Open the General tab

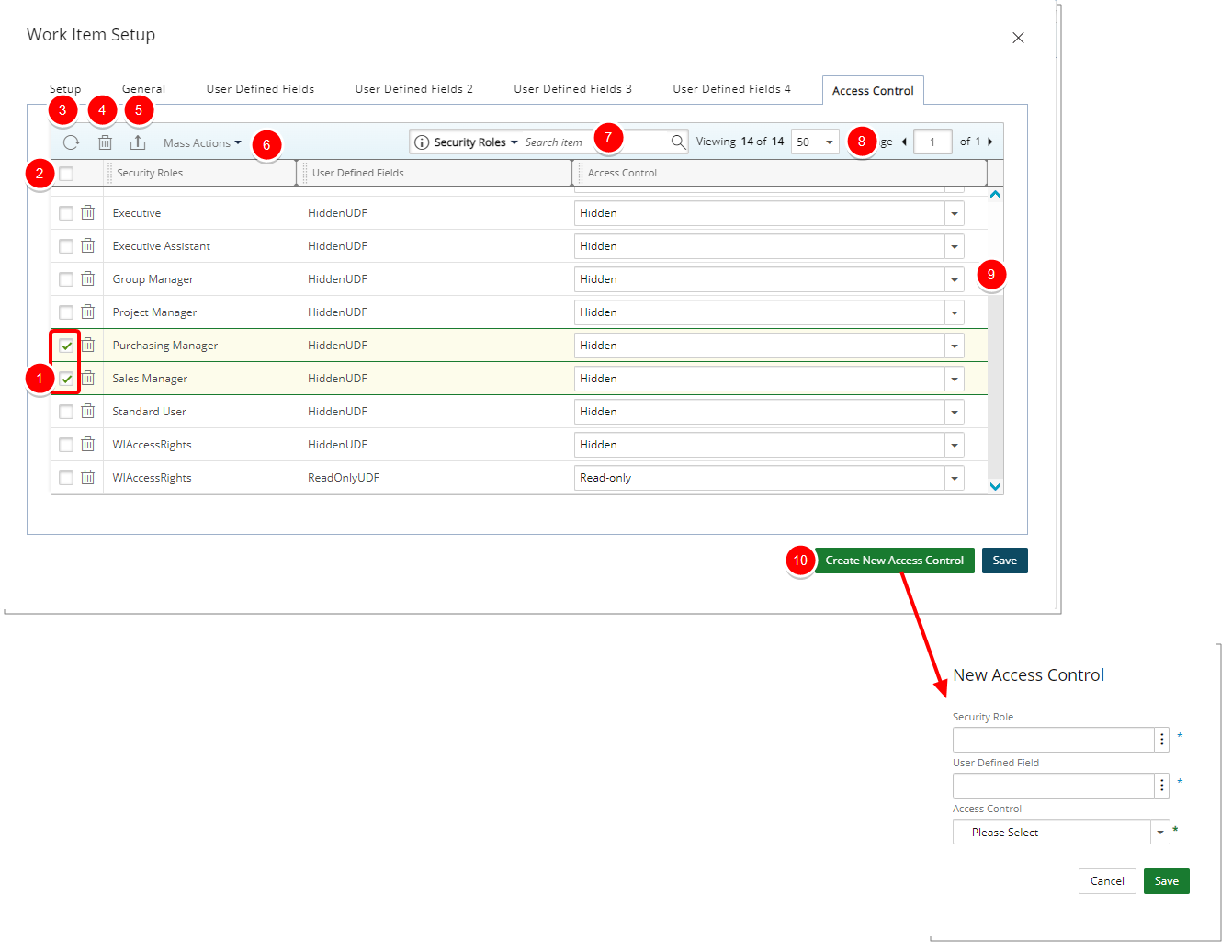click(x=143, y=89)
